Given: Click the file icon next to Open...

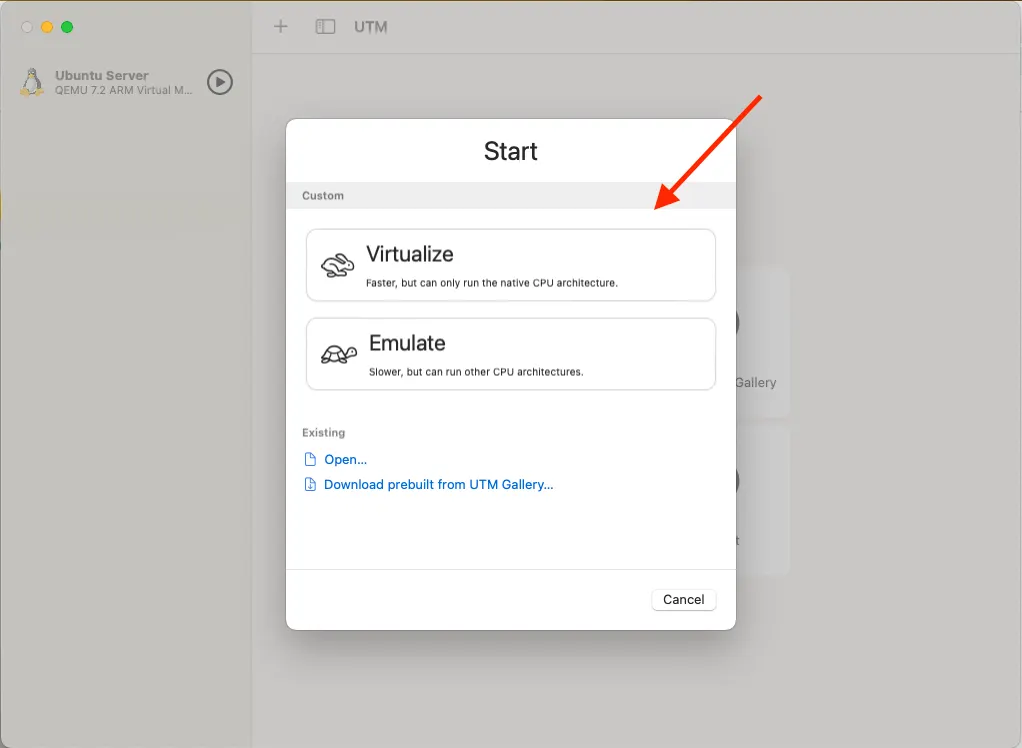Looking at the screenshot, I should point(310,459).
